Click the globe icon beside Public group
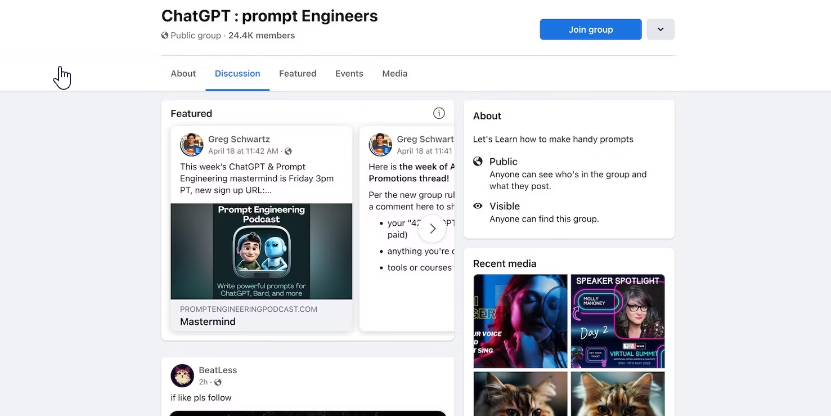 click(165, 35)
